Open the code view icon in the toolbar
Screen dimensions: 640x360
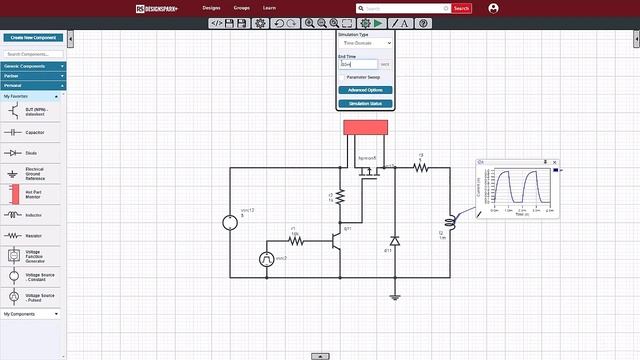pos(216,23)
